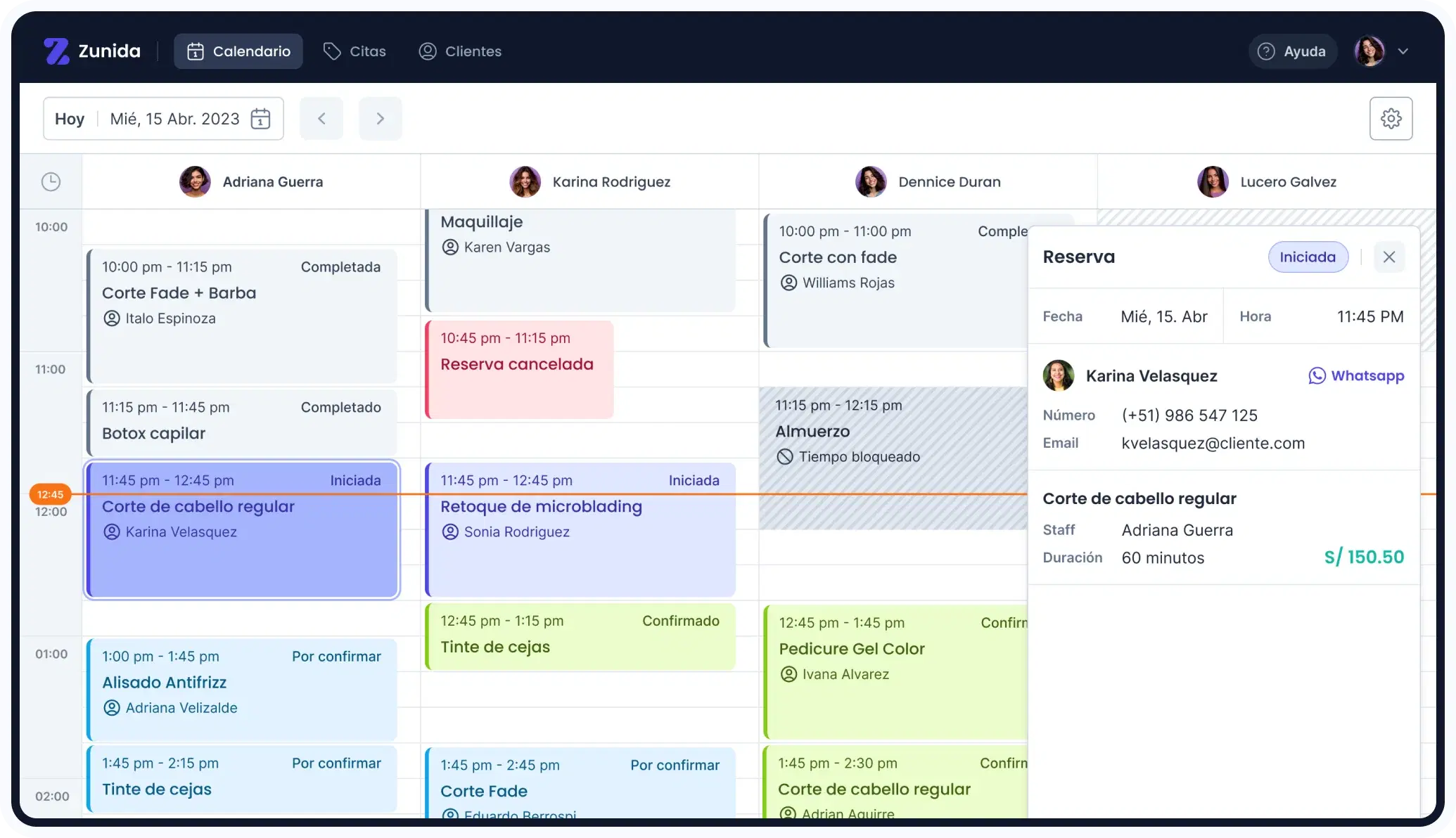
Task: Expand the user profile dropdown chevron
Action: (x=1403, y=51)
